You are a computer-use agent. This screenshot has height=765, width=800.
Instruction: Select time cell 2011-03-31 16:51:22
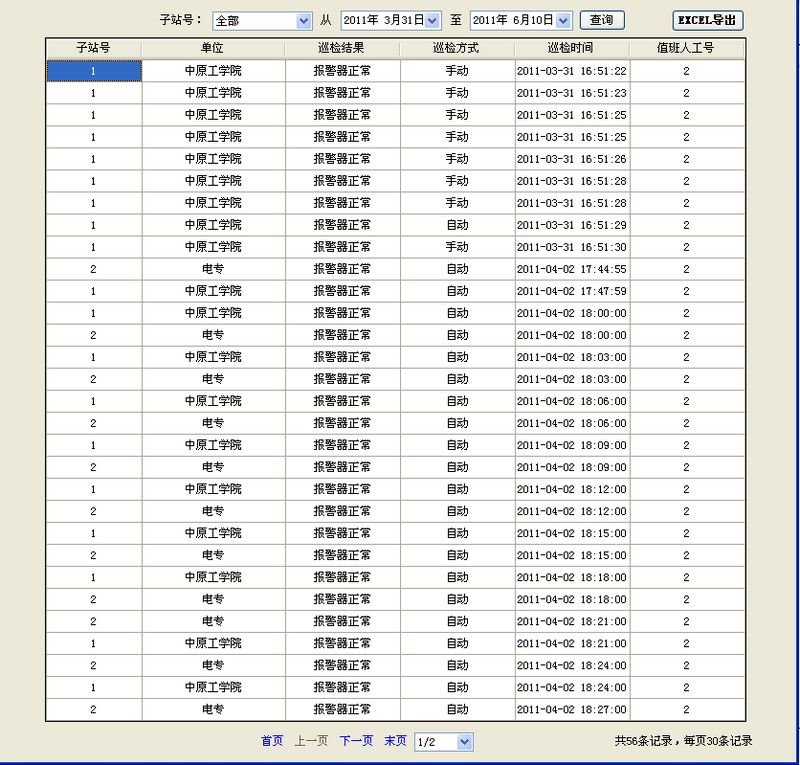click(x=572, y=71)
